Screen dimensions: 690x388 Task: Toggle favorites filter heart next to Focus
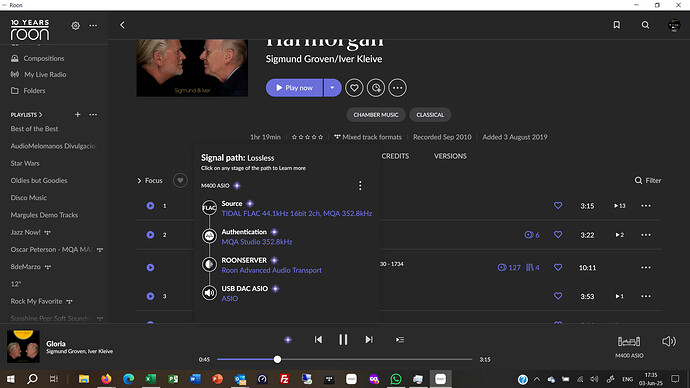pos(180,180)
